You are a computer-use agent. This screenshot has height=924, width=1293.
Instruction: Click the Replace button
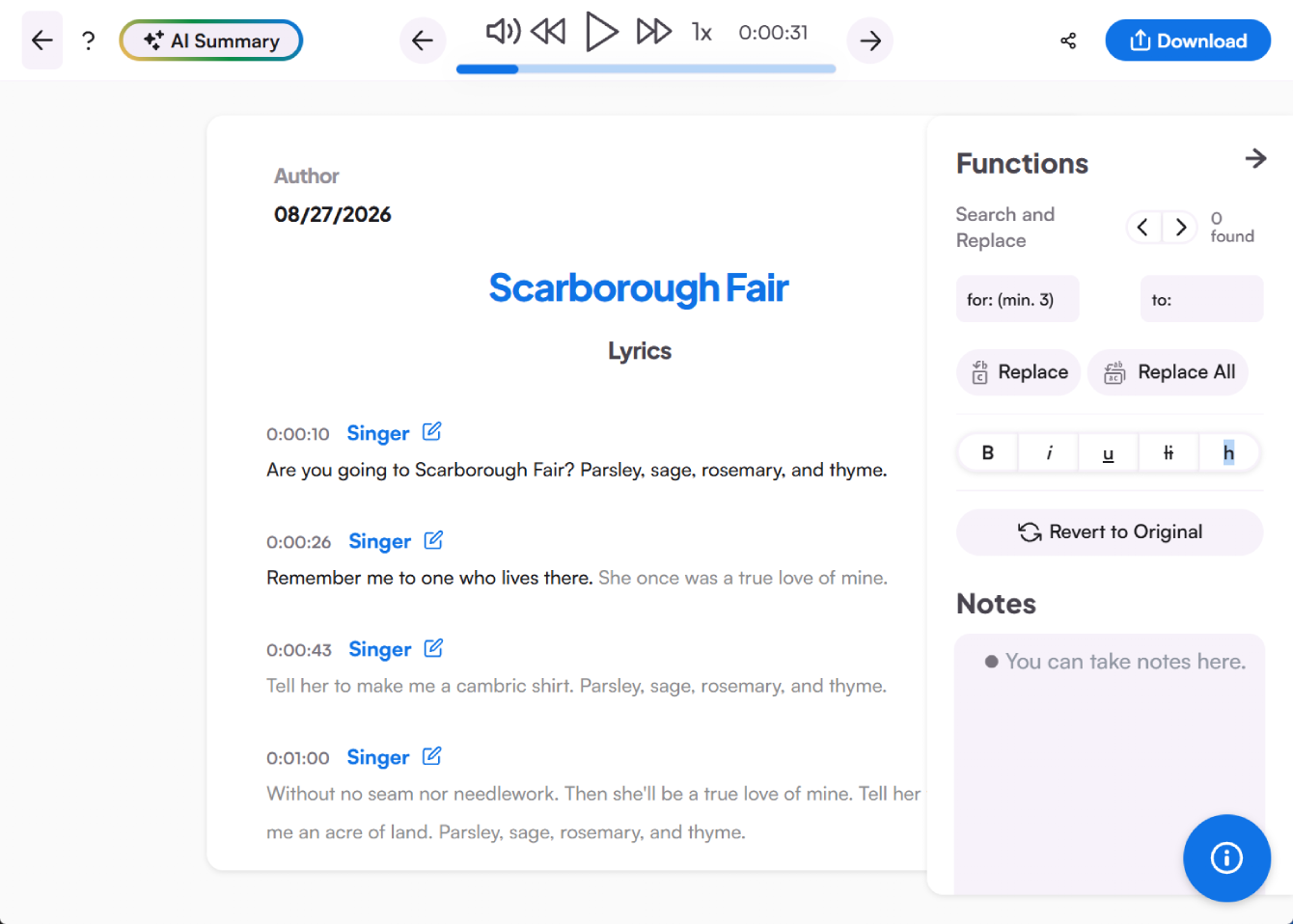pos(1019,372)
